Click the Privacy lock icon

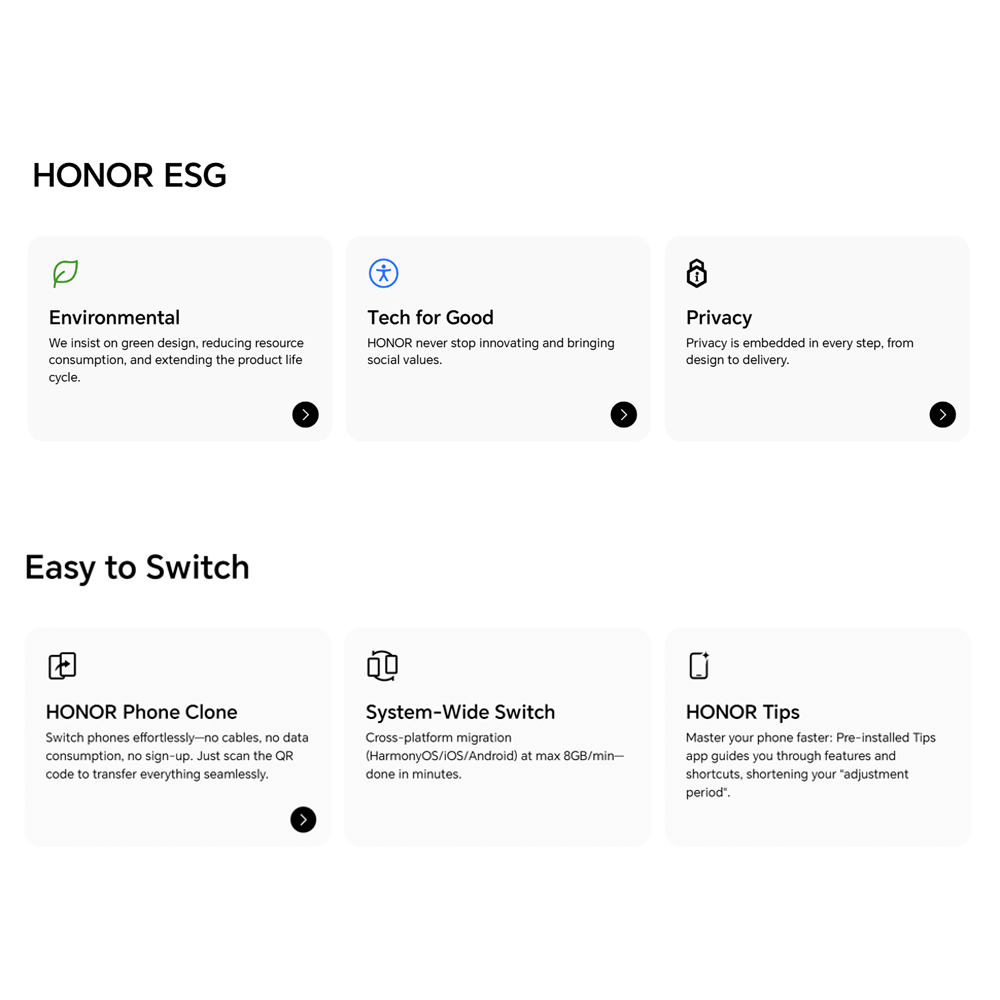coord(696,272)
